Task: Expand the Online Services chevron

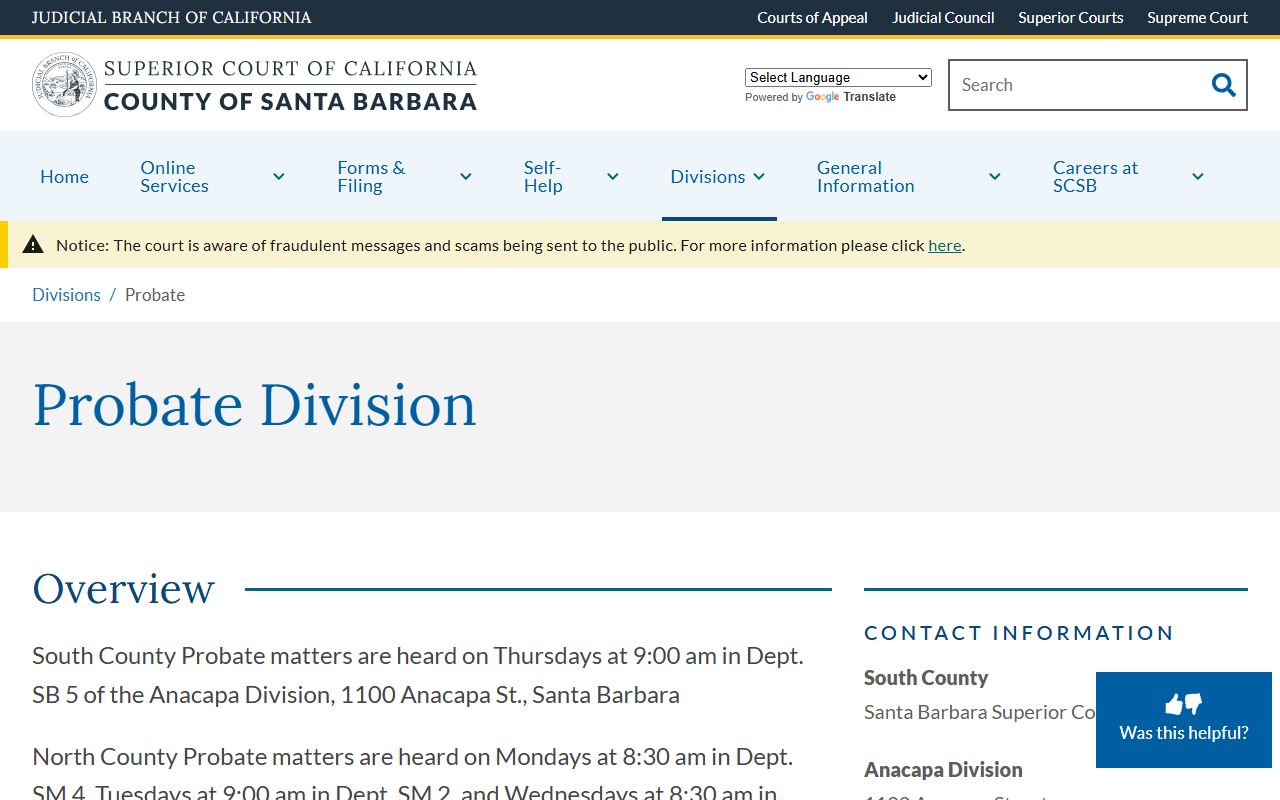Action: 279,177
